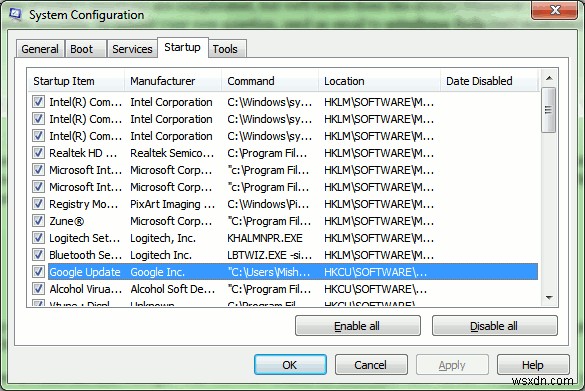Toggle the Bluetooth Se... startup checkbox
This screenshot has width=585, height=391.
(38, 254)
